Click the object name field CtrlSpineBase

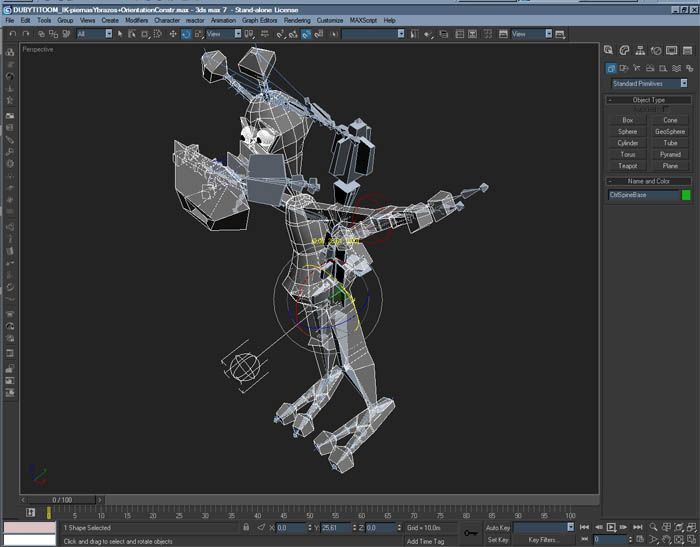point(643,195)
